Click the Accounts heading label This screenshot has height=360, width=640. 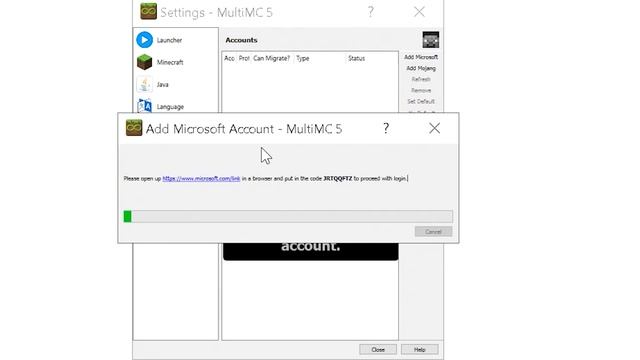coord(241,40)
